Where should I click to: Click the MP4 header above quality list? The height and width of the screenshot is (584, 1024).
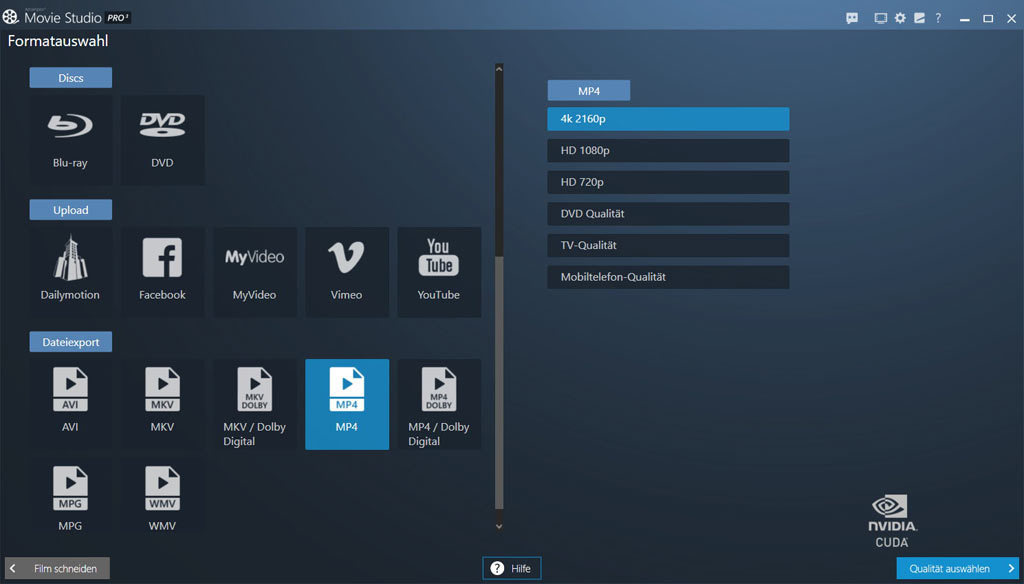click(x=588, y=91)
